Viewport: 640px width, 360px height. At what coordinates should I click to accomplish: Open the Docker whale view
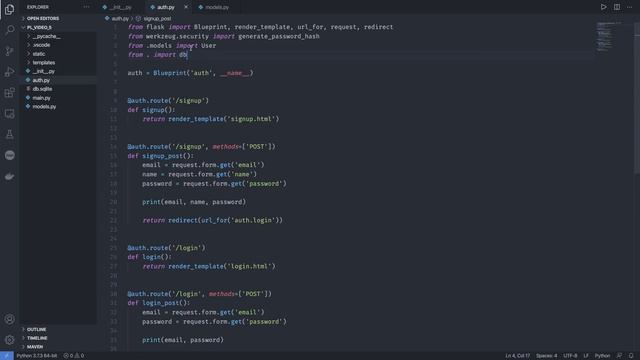pos(9,176)
